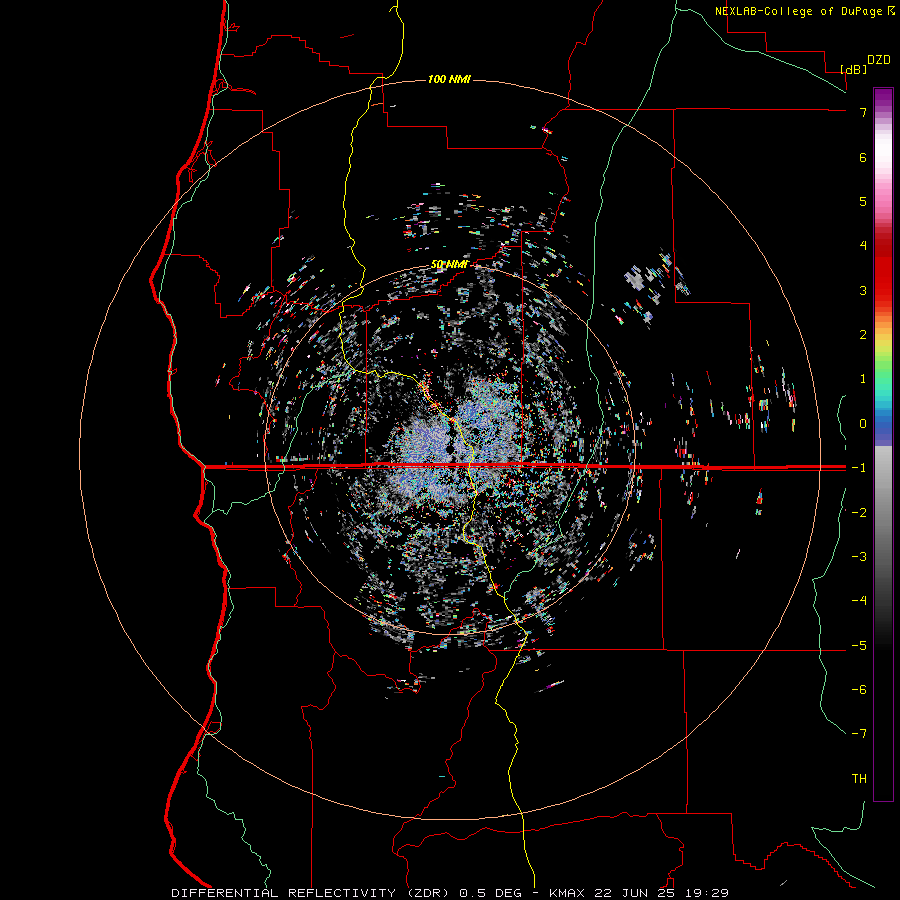Click the [dB] unit label
The width and height of the screenshot is (900, 900).
(x=854, y=69)
